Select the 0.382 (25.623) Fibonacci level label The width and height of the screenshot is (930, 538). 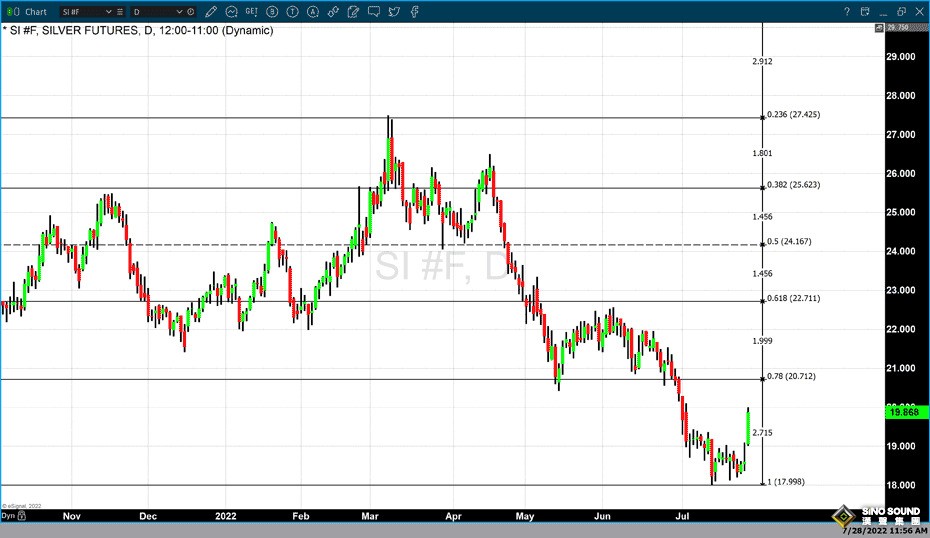[x=794, y=184]
